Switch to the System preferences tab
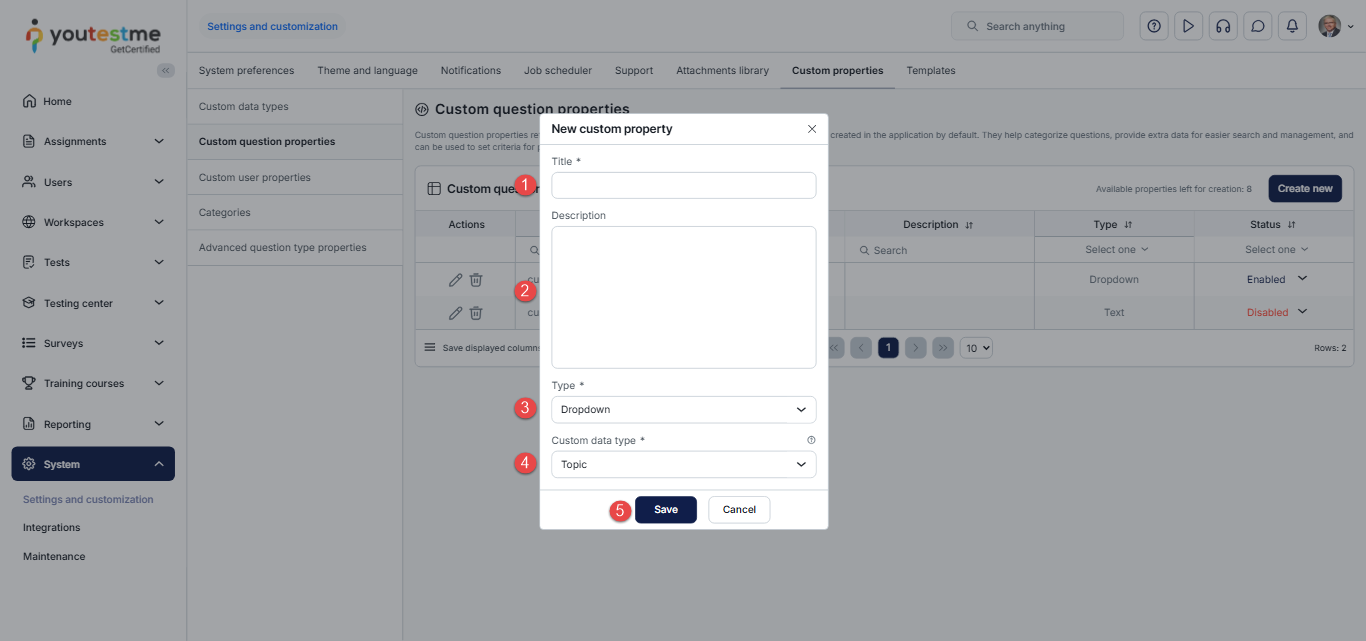1366x641 pixels. tap(246, 70)
